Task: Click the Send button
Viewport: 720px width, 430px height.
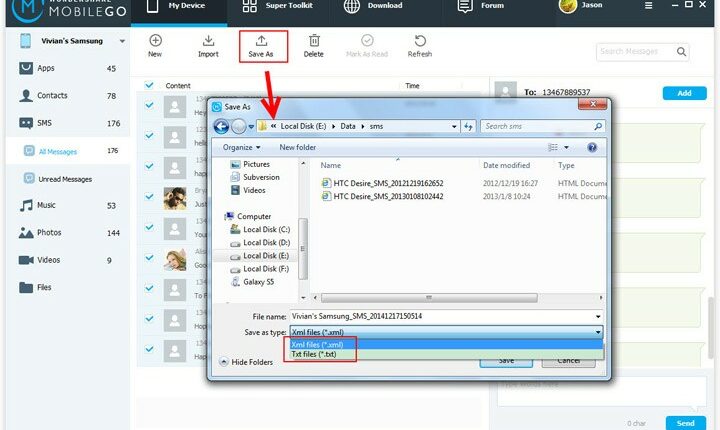Action: tap(686, 423)
